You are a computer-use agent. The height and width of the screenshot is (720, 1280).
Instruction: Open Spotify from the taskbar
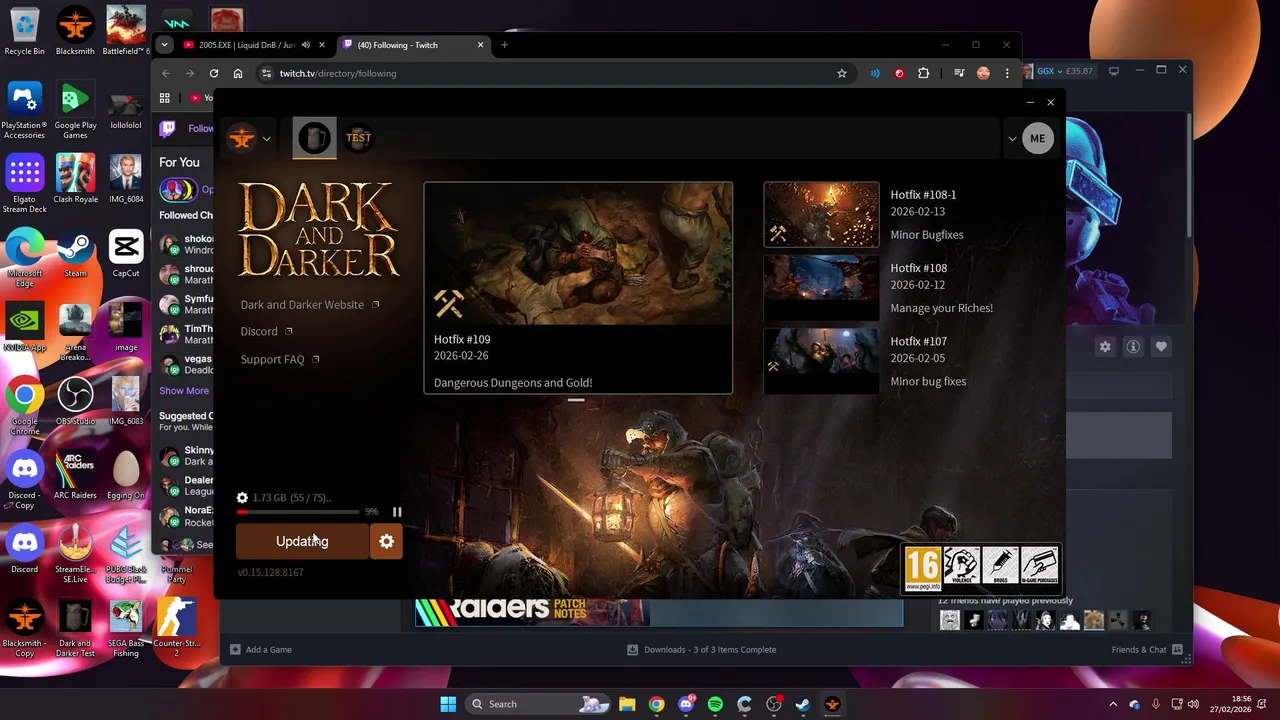coord(715,704)
